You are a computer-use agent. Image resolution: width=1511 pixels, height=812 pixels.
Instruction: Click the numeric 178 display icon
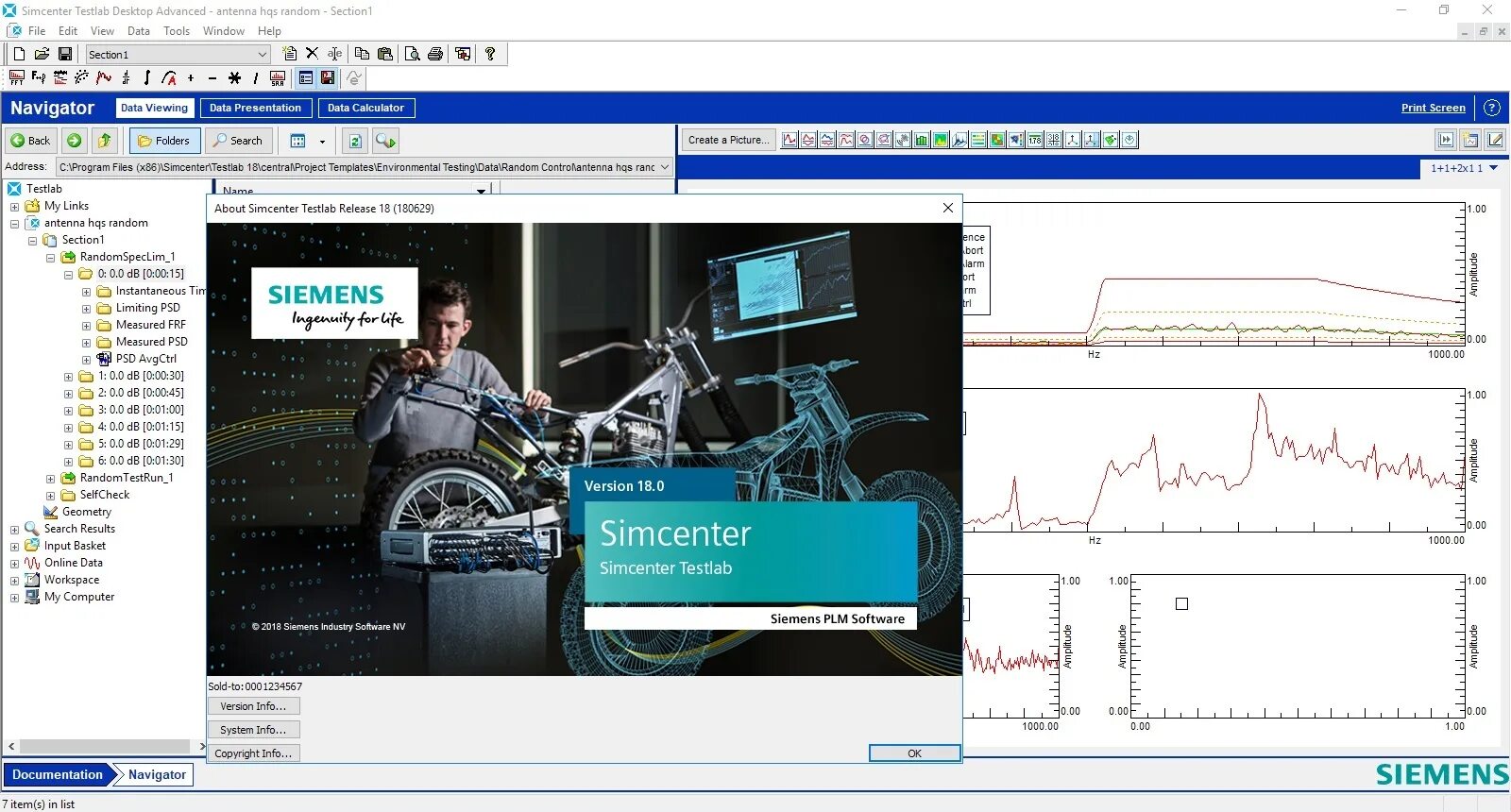coord(1035,140)
